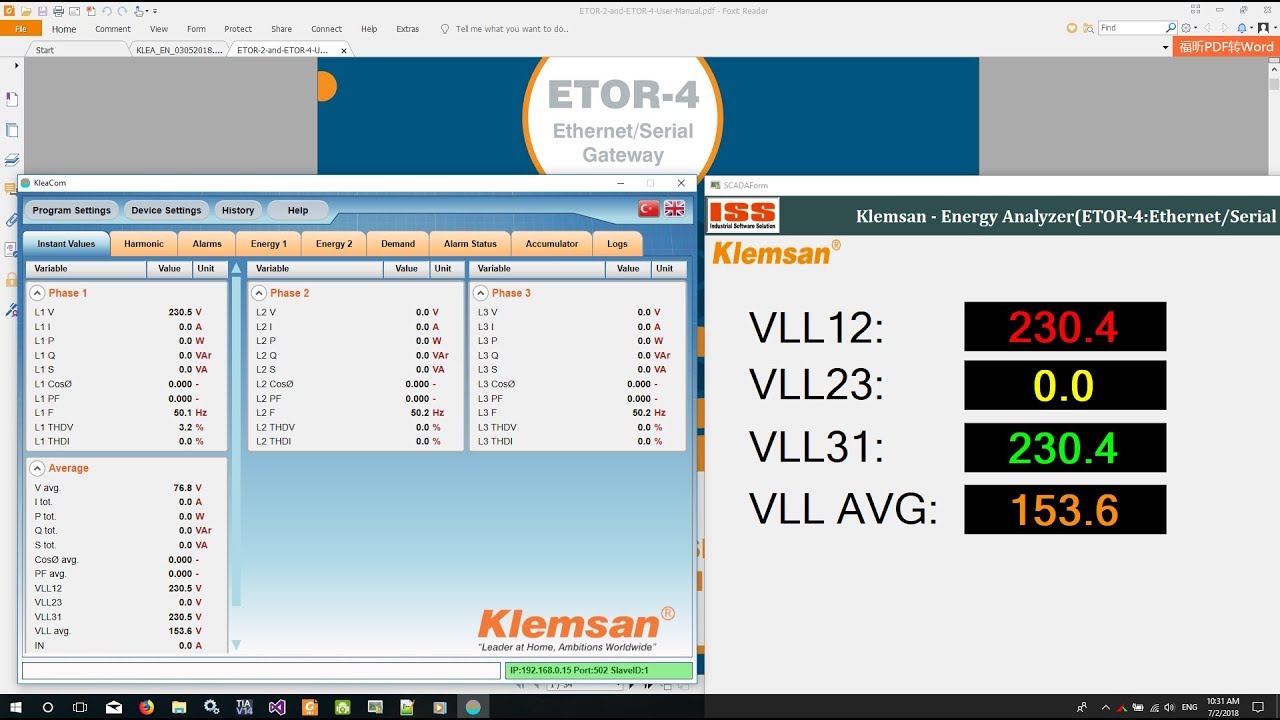
Task: Open the Comment ribbon tab
Action: click(113, 29)
